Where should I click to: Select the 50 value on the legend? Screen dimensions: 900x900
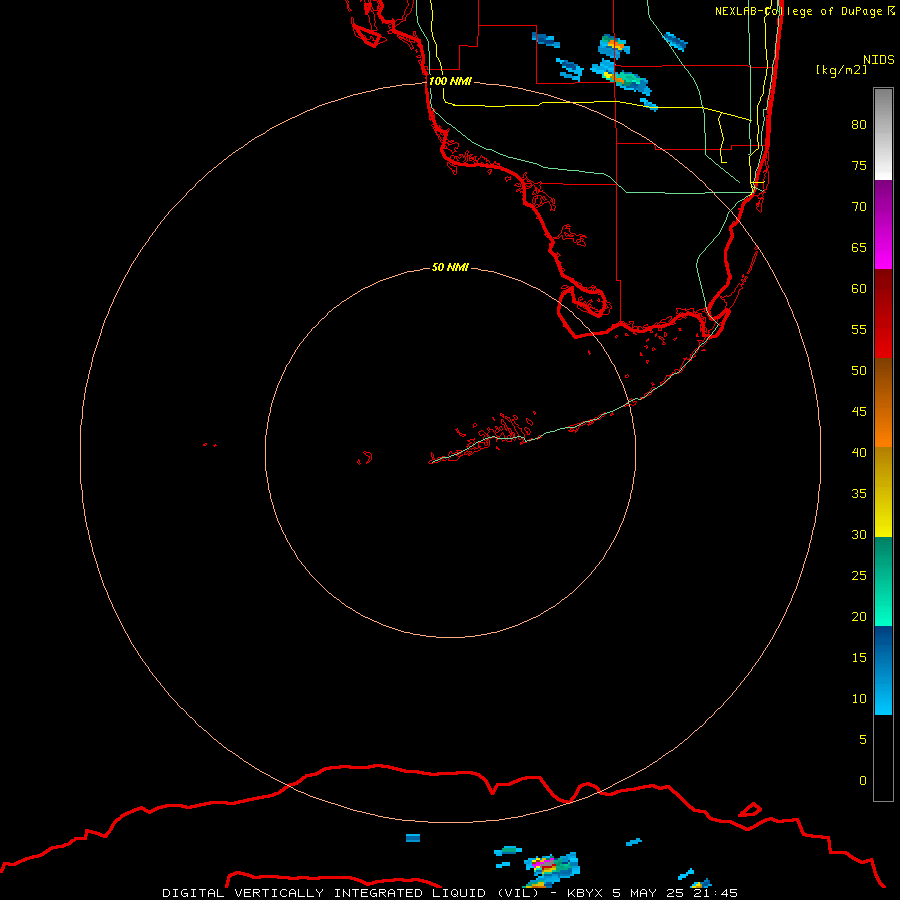[x=859, y=370]
